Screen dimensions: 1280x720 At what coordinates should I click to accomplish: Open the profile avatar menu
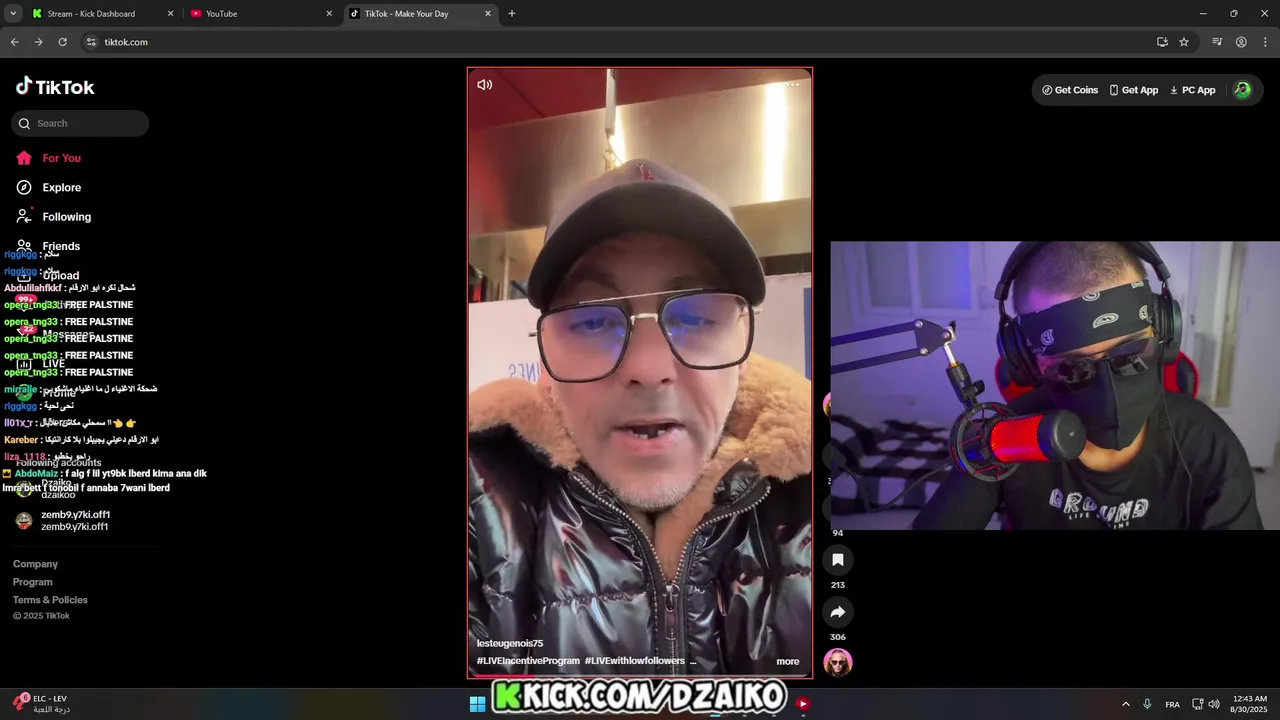point(1242,90)
